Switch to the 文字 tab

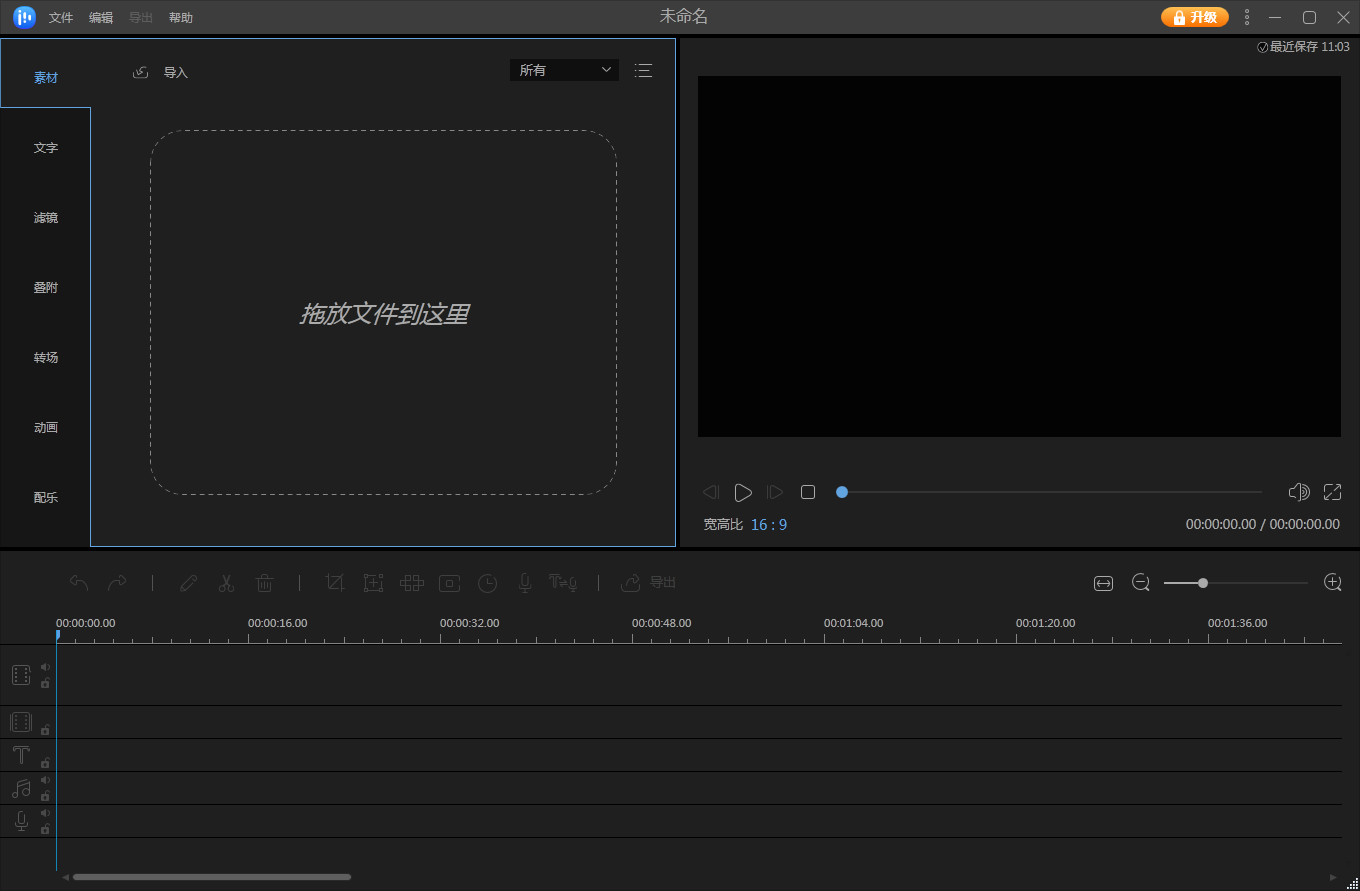[x=46, y=148]
